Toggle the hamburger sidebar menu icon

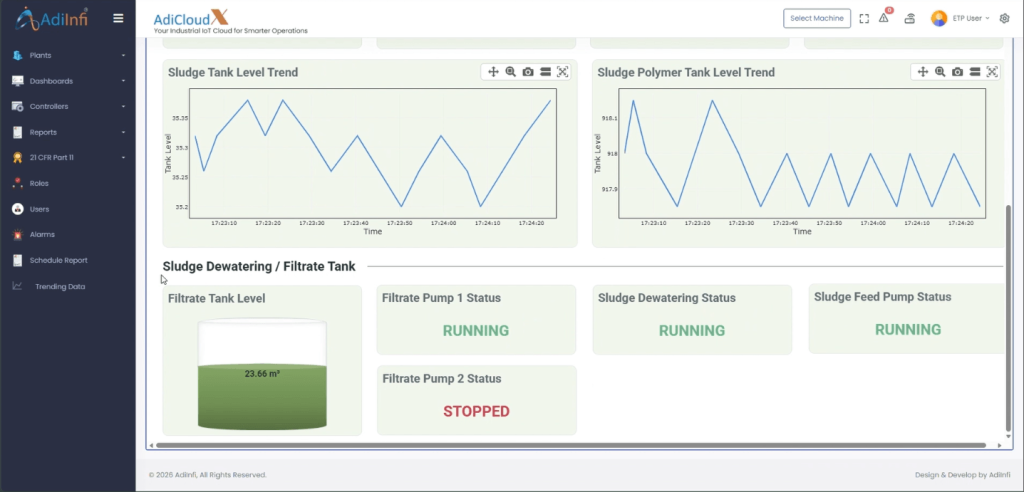point(118,18)
